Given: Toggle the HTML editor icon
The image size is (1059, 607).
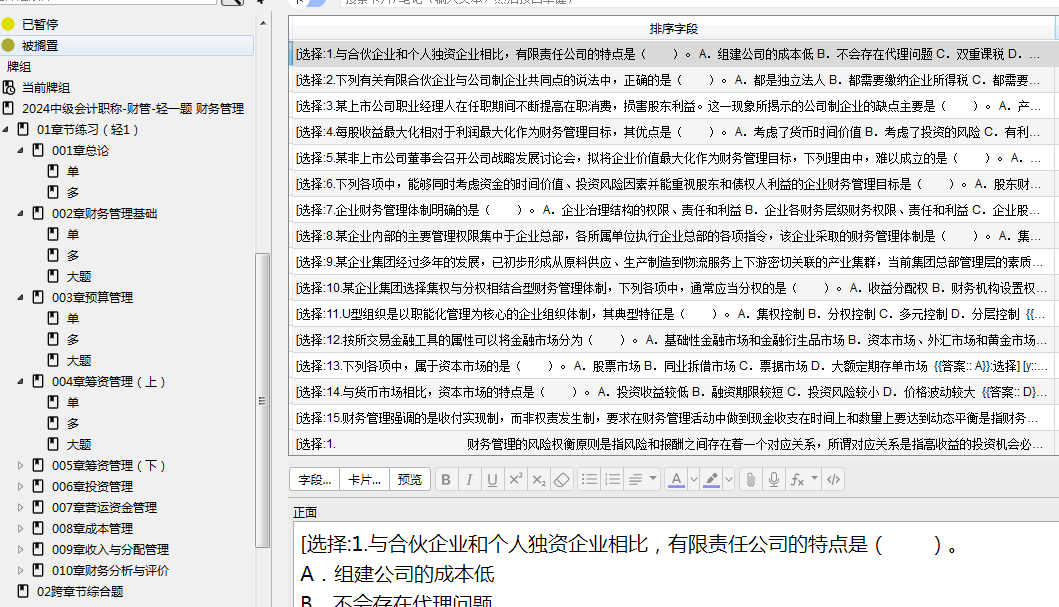Looking at the screenshot, I should (833, 479).
